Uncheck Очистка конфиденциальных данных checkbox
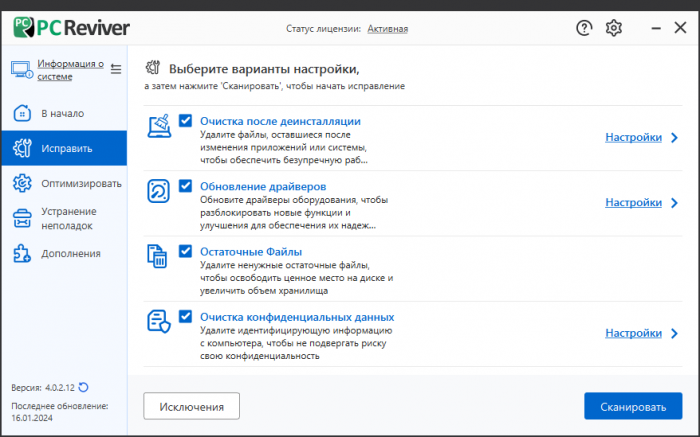This screenshot has height=437, width=700. [x=185, y=316]
